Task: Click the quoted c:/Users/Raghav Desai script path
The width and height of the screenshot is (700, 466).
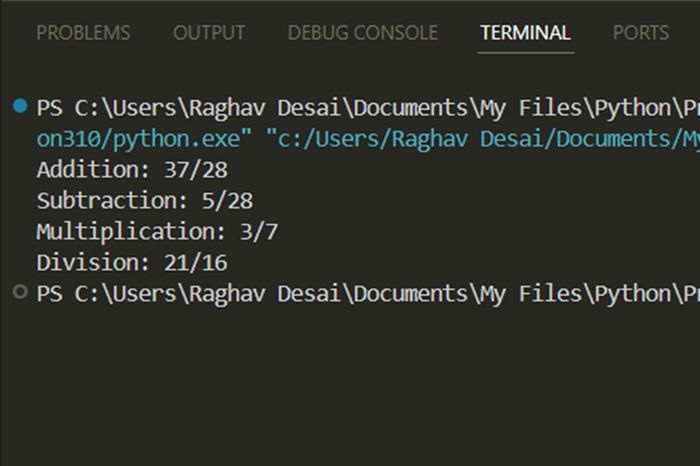Action: pos(483,139)
